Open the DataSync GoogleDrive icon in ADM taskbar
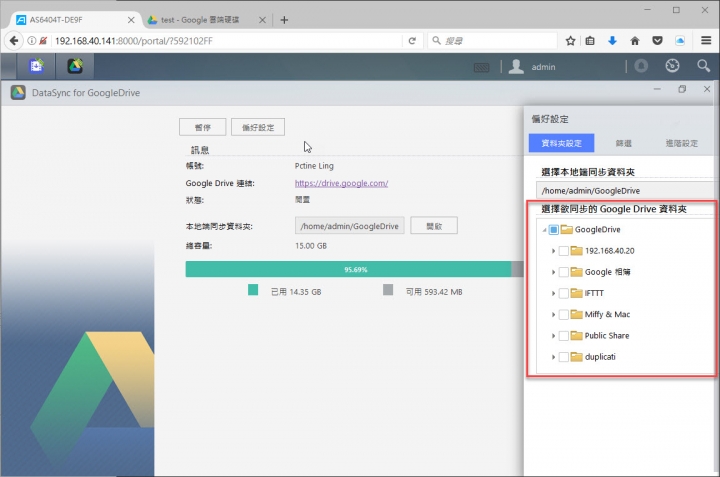The width and height of the screenshot is (720, 477). (75, 66)
